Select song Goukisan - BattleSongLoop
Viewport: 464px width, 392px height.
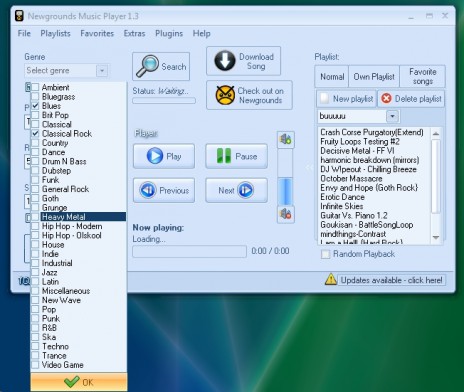pos(367,225)
